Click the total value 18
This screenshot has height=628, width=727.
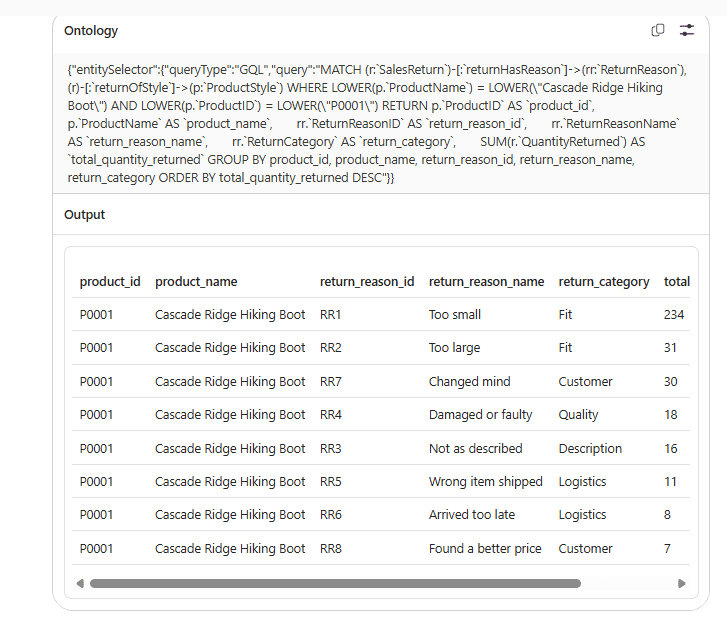click(x=671, y=414)
